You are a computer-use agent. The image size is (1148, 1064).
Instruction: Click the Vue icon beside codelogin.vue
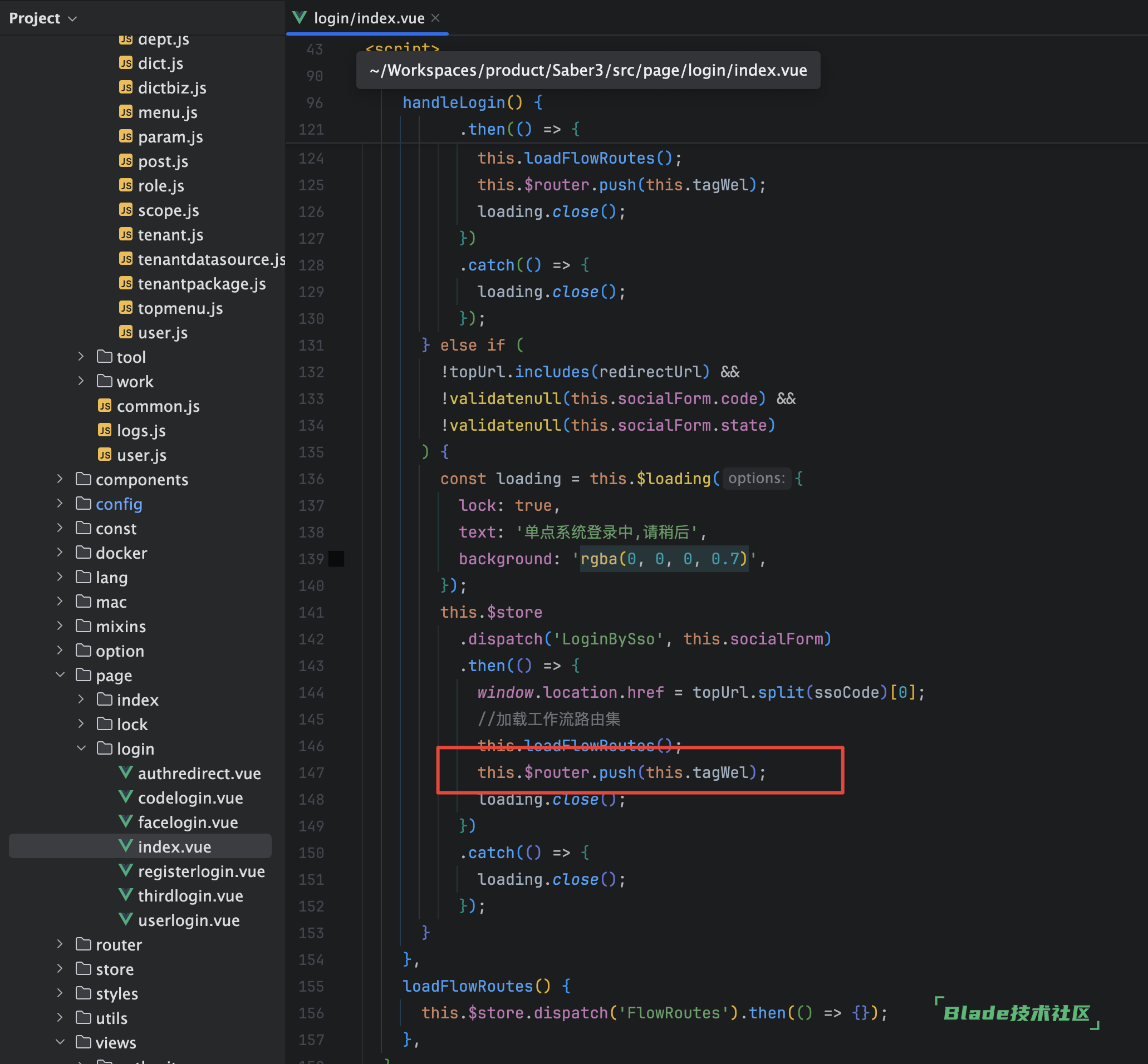(126, 797)
